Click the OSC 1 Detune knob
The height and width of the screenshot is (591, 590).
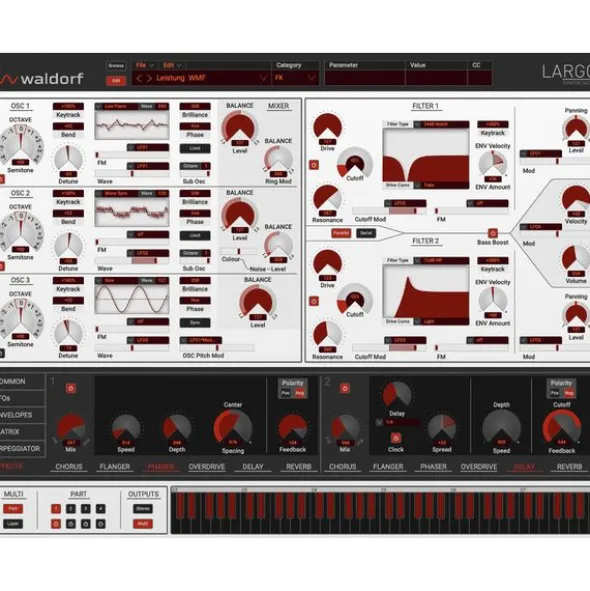pyautogui.click(x=68, y=159)
